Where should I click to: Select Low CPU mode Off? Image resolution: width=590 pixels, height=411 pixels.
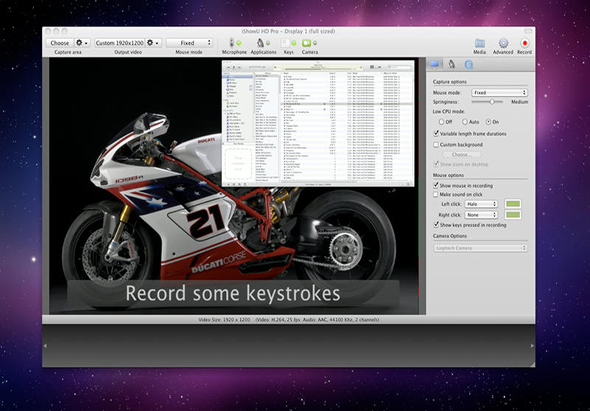click(x=441, y=122)
